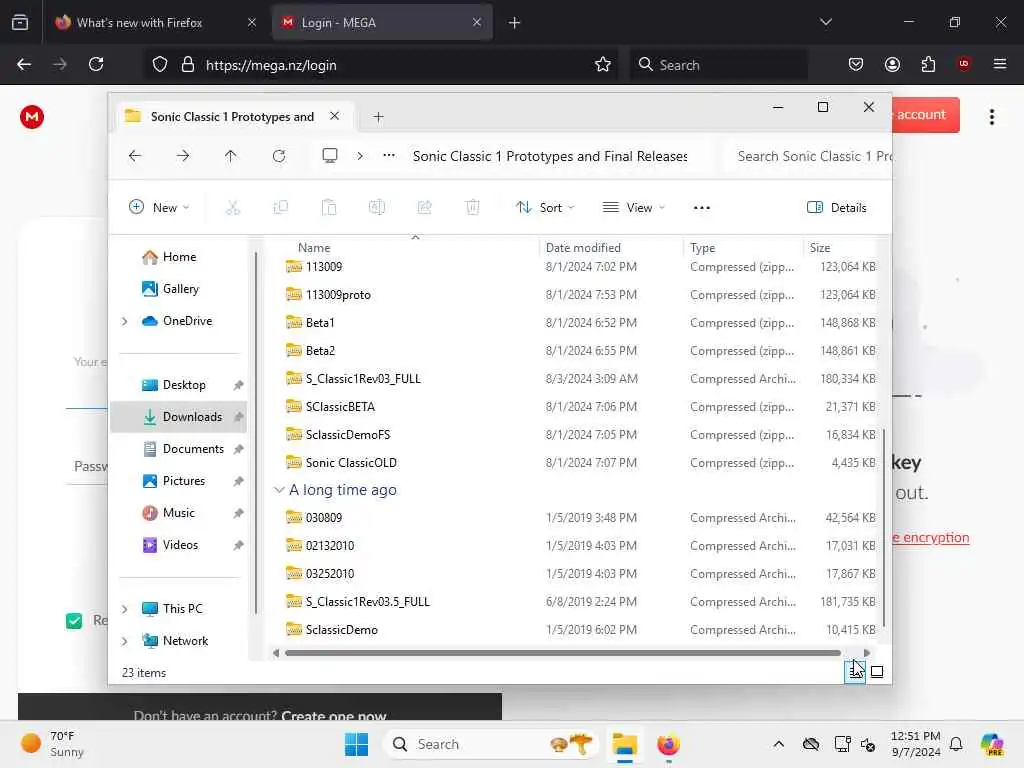This screenshot has height=768, width=1024.
Task: Expand This PC in navigation pane
Action: coord(124,609)
